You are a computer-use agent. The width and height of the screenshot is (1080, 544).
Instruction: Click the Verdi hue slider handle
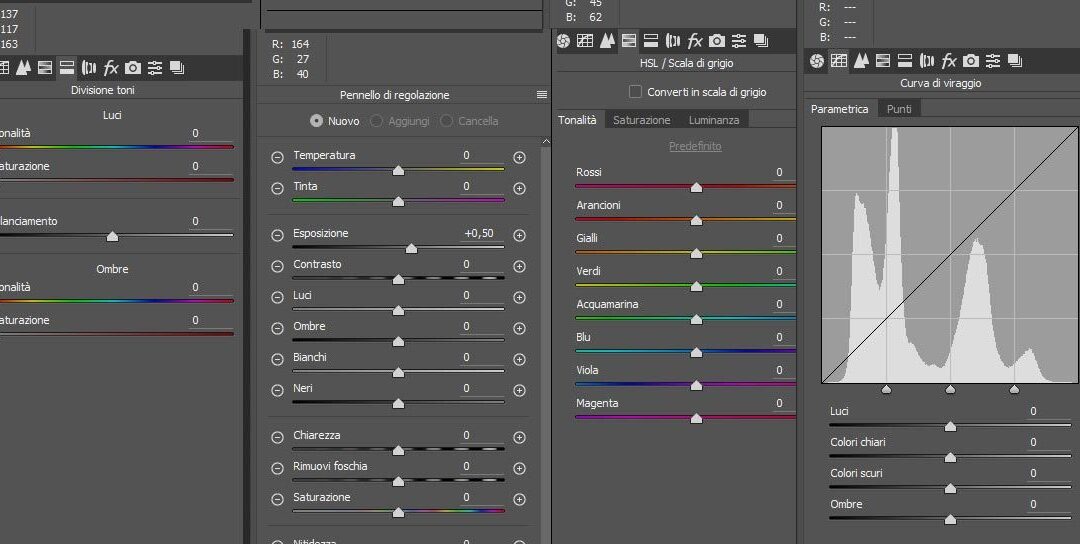[x=696, y=286]
